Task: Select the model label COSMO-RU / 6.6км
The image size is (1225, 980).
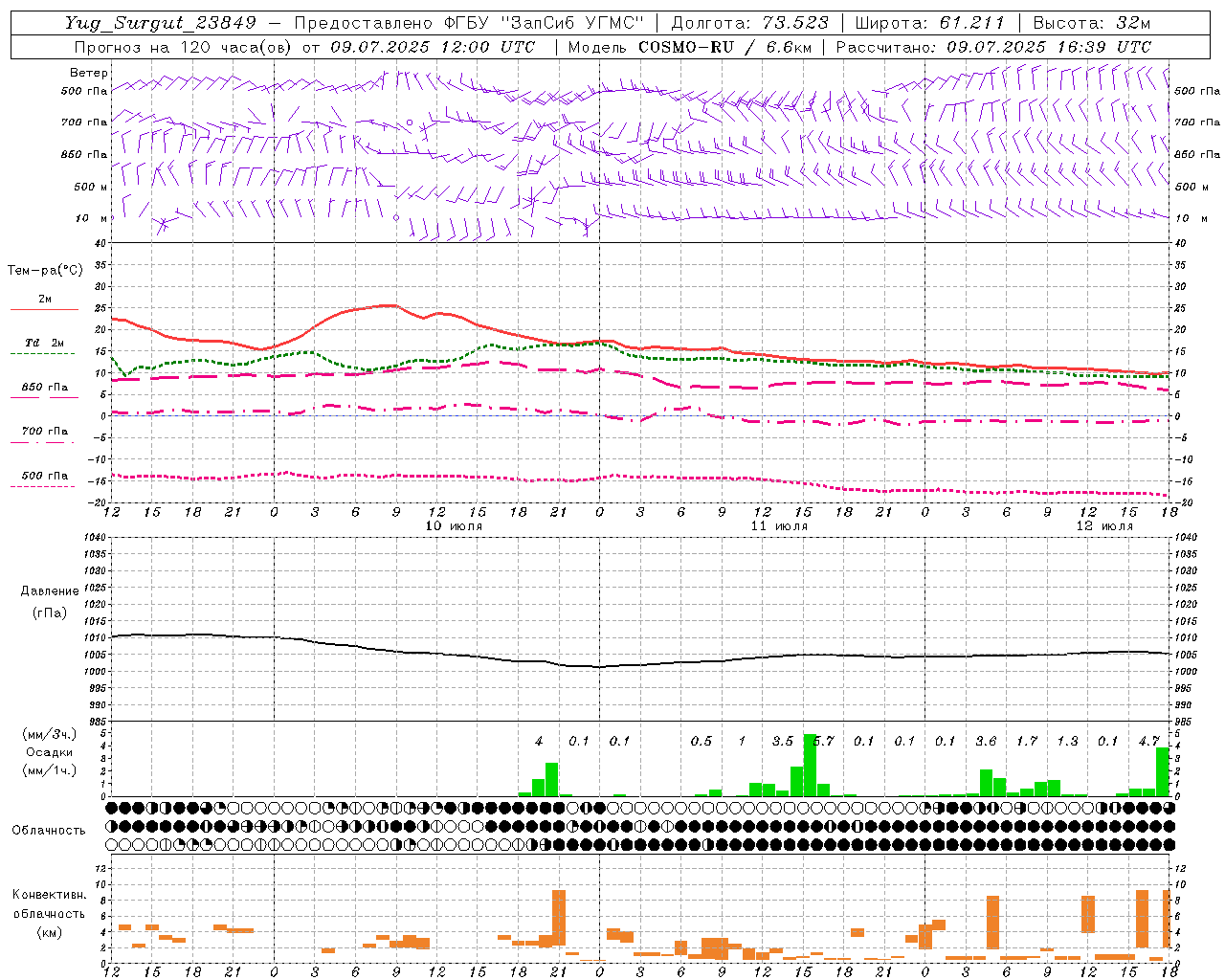Action: (724, 47)
